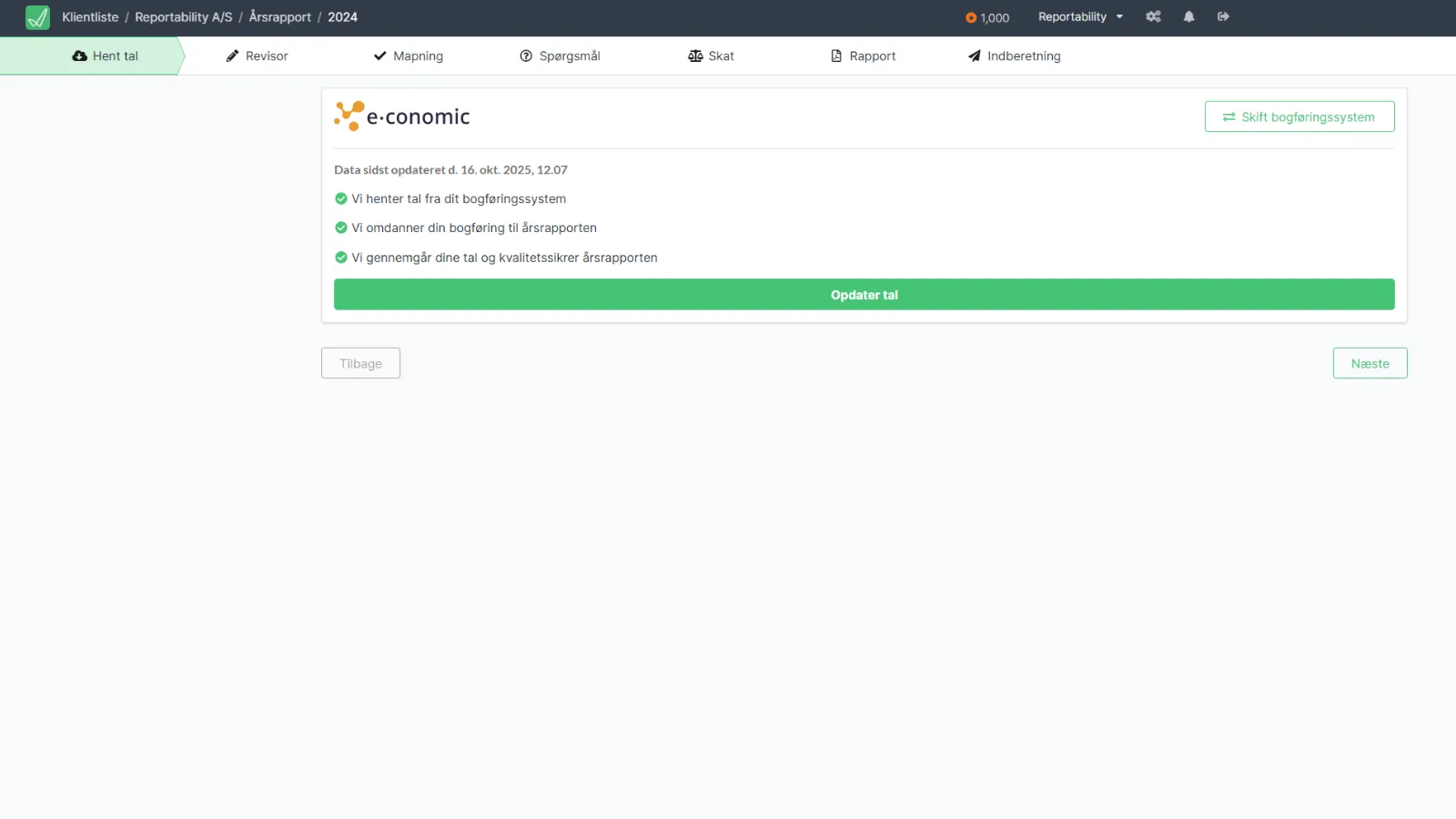The height and width of the screenshot is (819, 1456).
Task: Open the Klientliste breadcrumb link
Action: [90, 17]
